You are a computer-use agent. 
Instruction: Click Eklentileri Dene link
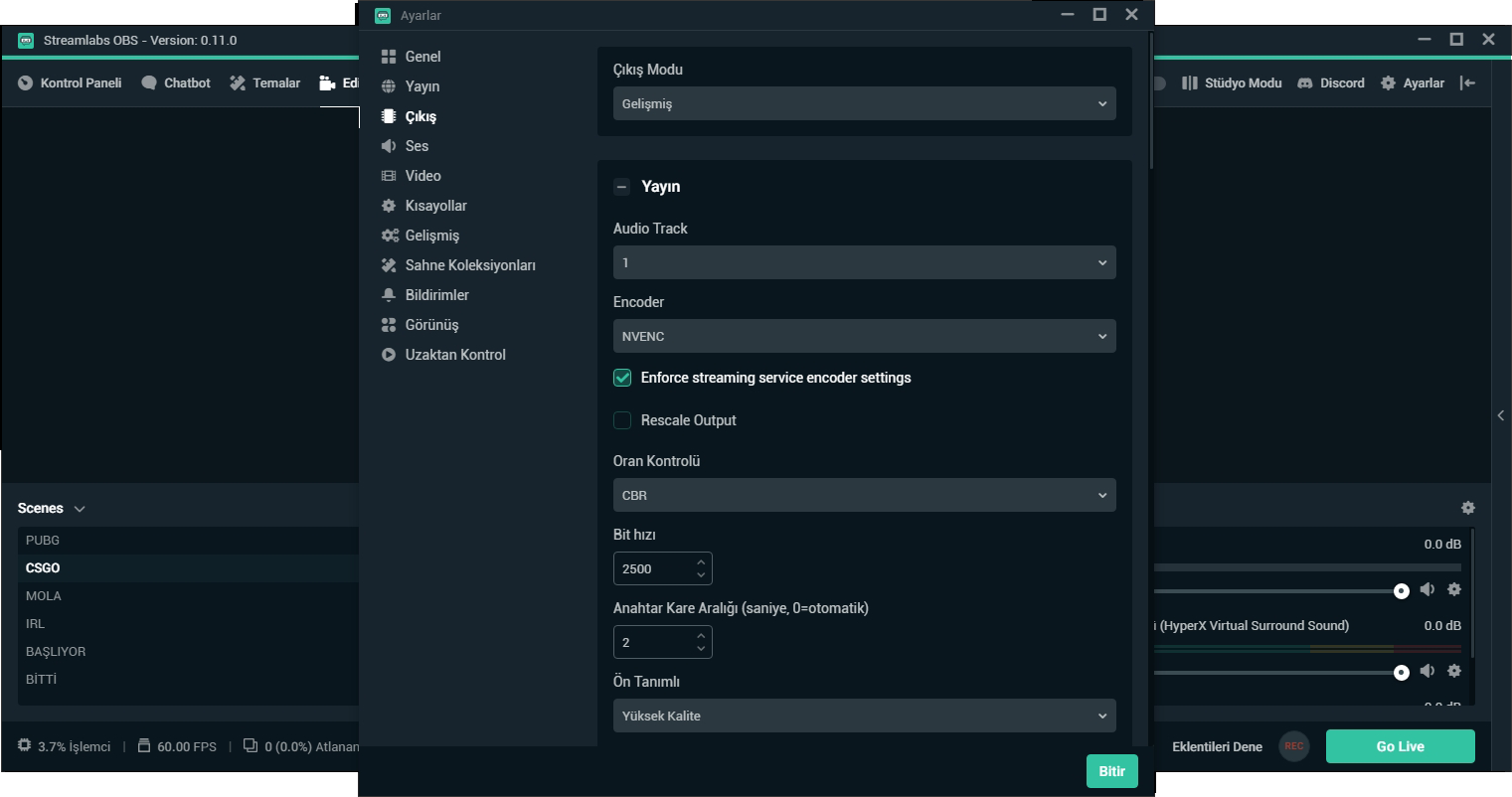click(x=1217, y=746)
